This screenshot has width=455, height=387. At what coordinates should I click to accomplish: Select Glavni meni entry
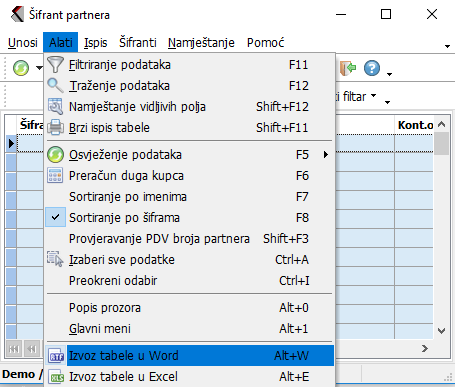click(190, 329)
